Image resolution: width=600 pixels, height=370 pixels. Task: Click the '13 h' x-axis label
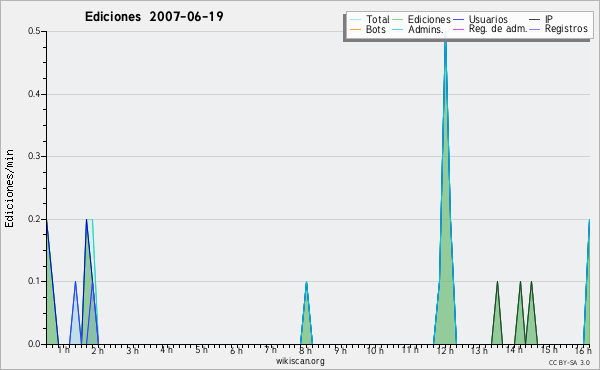tap(479, 350)
